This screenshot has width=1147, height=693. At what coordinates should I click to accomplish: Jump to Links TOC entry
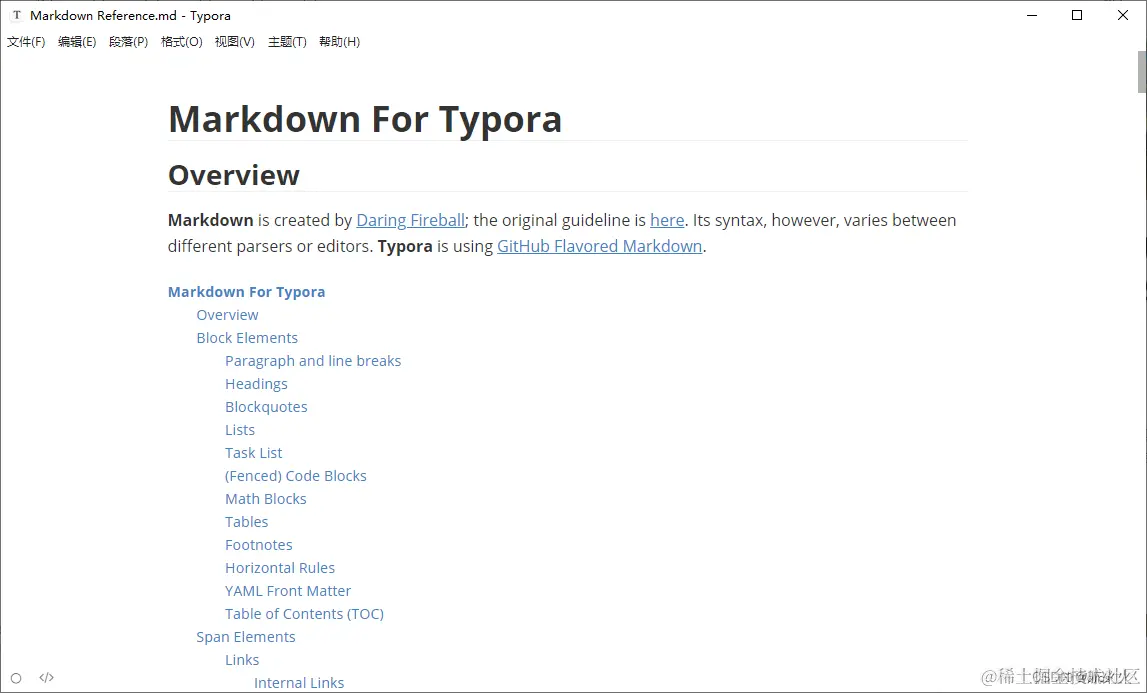point(242,660)
